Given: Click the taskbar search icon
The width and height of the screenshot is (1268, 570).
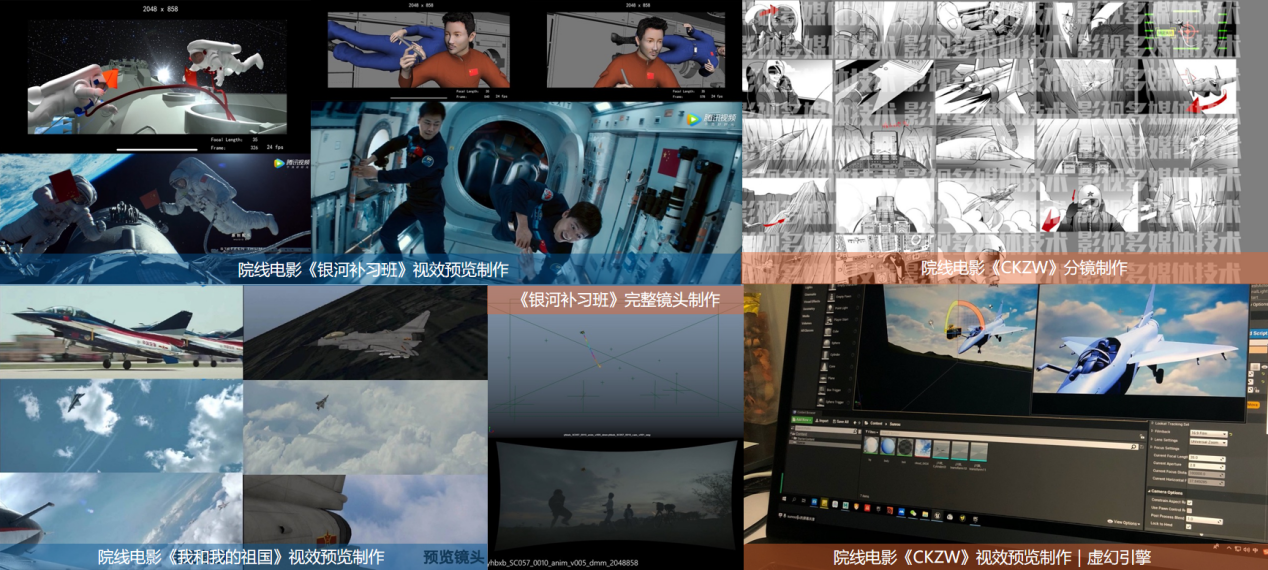Looking at the screenshot, I should coord(794,499).
